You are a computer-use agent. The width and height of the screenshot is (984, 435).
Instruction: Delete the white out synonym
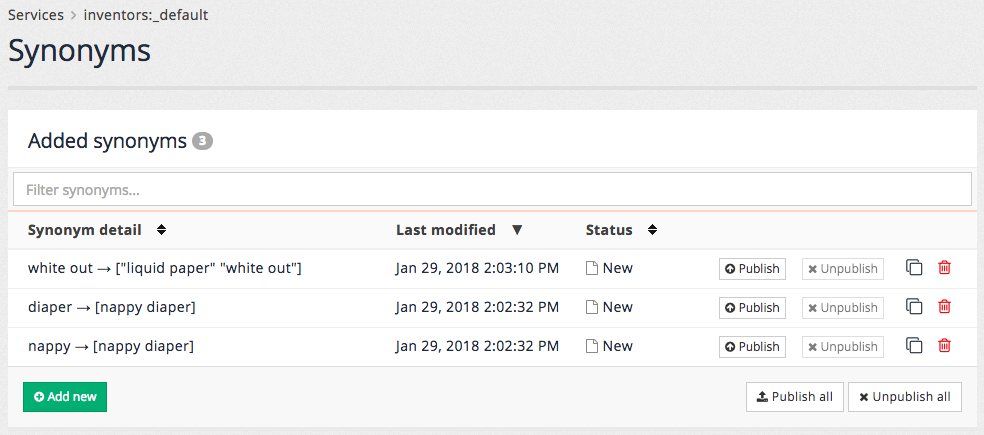click(944, 268)
